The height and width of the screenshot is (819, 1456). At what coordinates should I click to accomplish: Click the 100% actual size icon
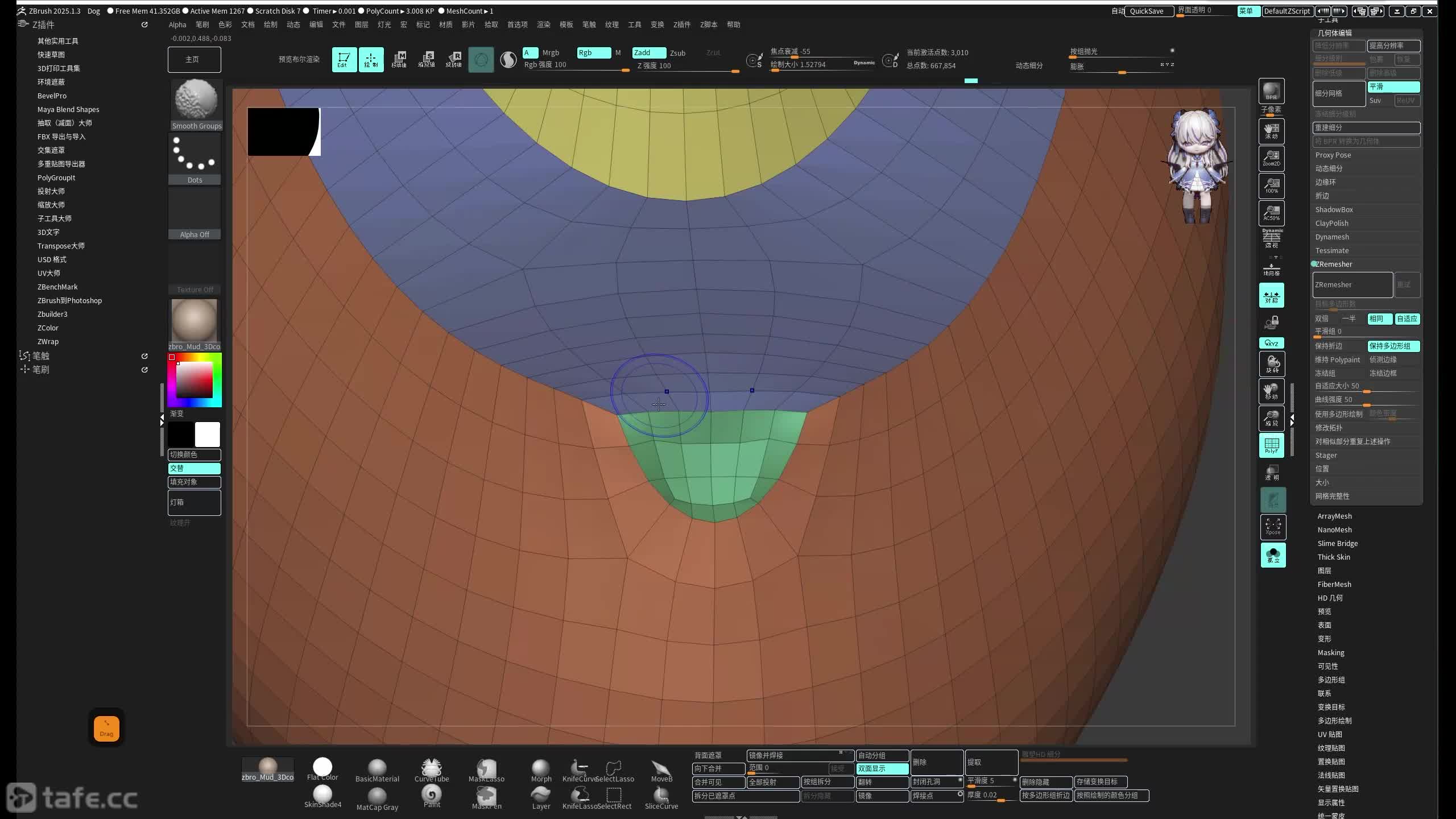pos(1271,185)
